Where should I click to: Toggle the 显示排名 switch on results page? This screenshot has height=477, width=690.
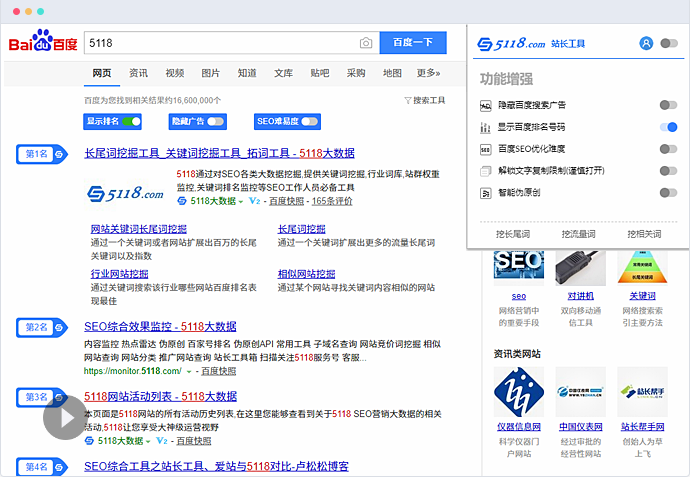click(x=131, y=121)
